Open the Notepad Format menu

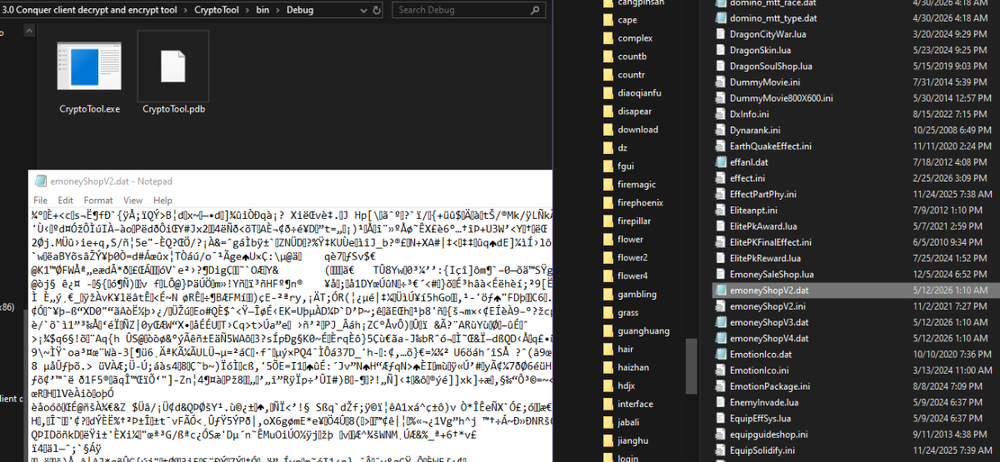98,200
